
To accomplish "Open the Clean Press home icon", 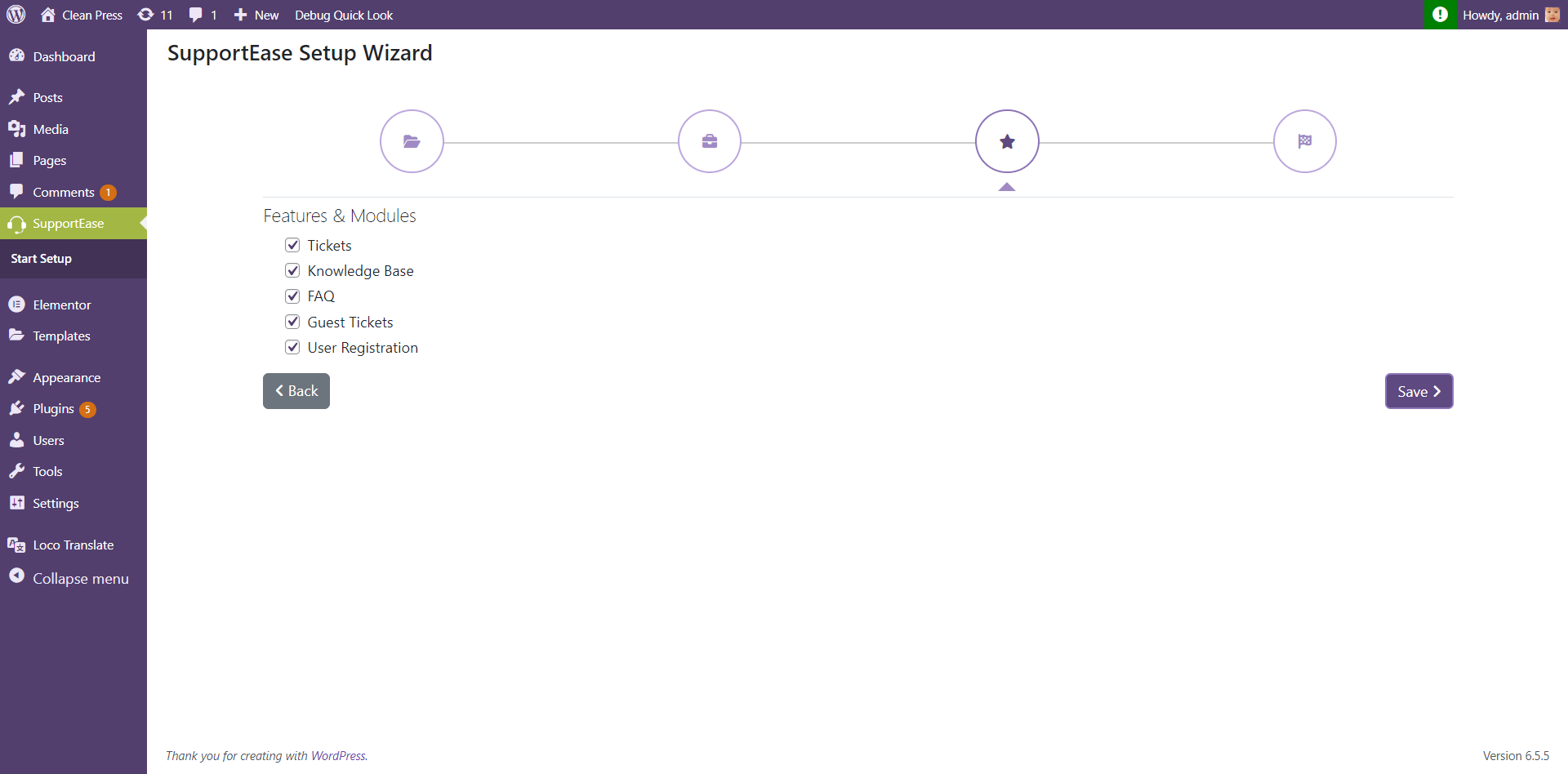I will coord(48,15).
